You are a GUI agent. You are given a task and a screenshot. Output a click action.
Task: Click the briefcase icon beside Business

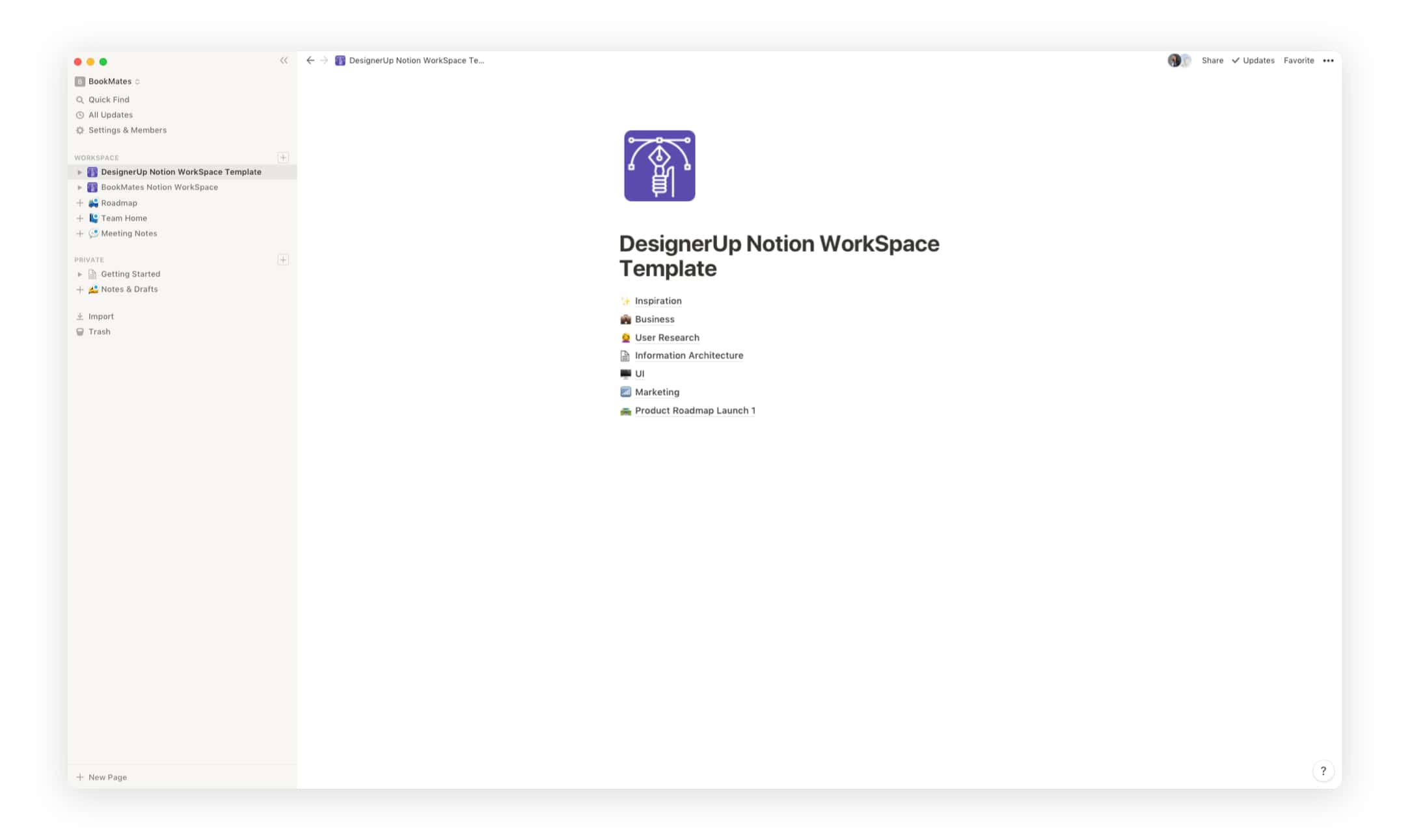[625, 319]
